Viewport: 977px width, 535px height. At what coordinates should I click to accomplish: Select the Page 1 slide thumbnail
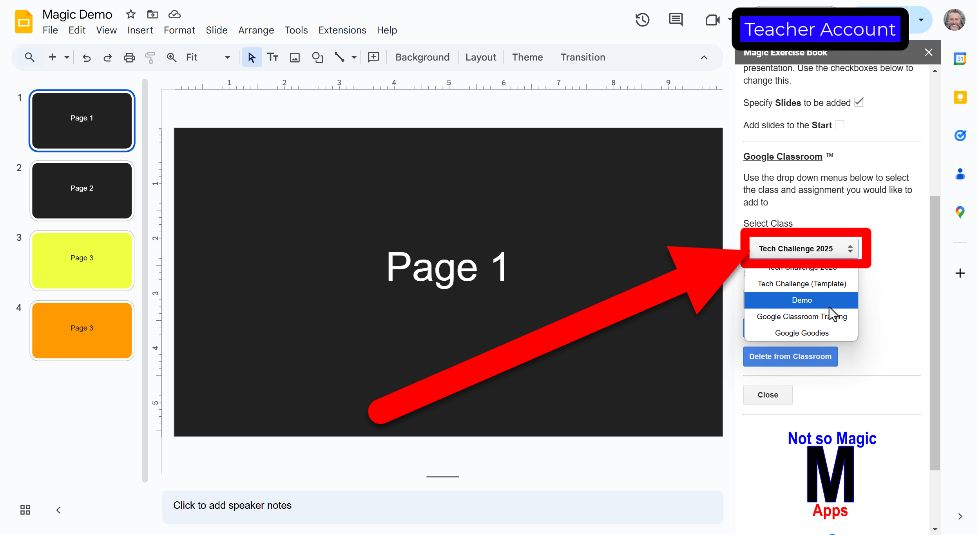point(82,120)
